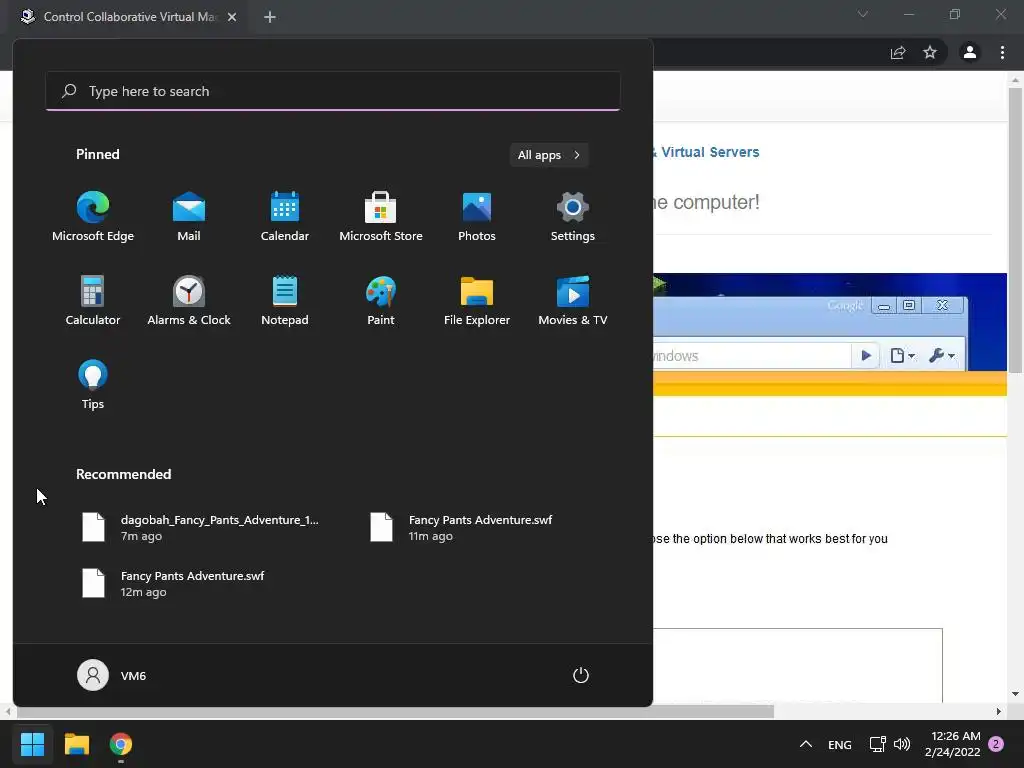This screenshot has width=1024, height=768.
Task: Open Chrome's tab search dropdown arrow
Action: [863, 14]
